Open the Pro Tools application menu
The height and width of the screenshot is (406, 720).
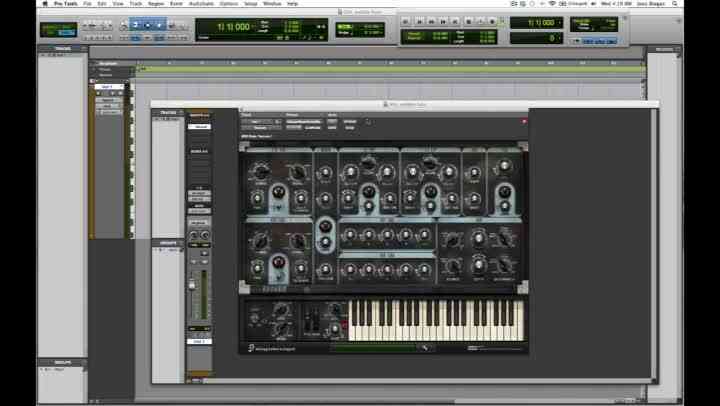pos(66,3)
